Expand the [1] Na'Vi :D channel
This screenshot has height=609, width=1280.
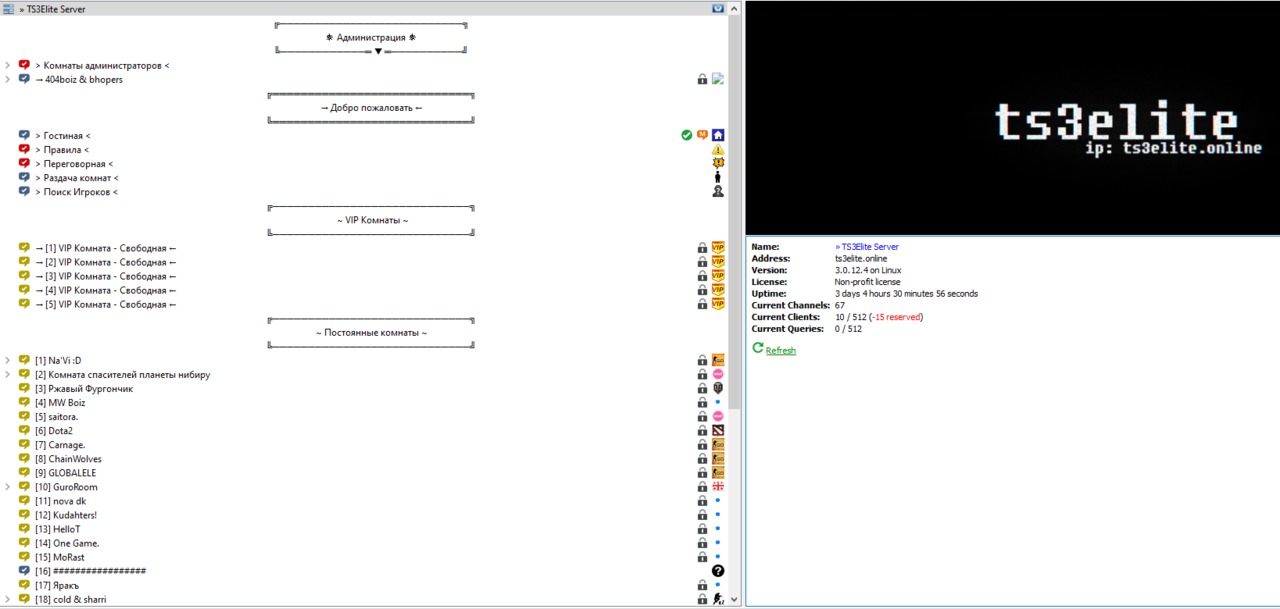tap(8, 361)
